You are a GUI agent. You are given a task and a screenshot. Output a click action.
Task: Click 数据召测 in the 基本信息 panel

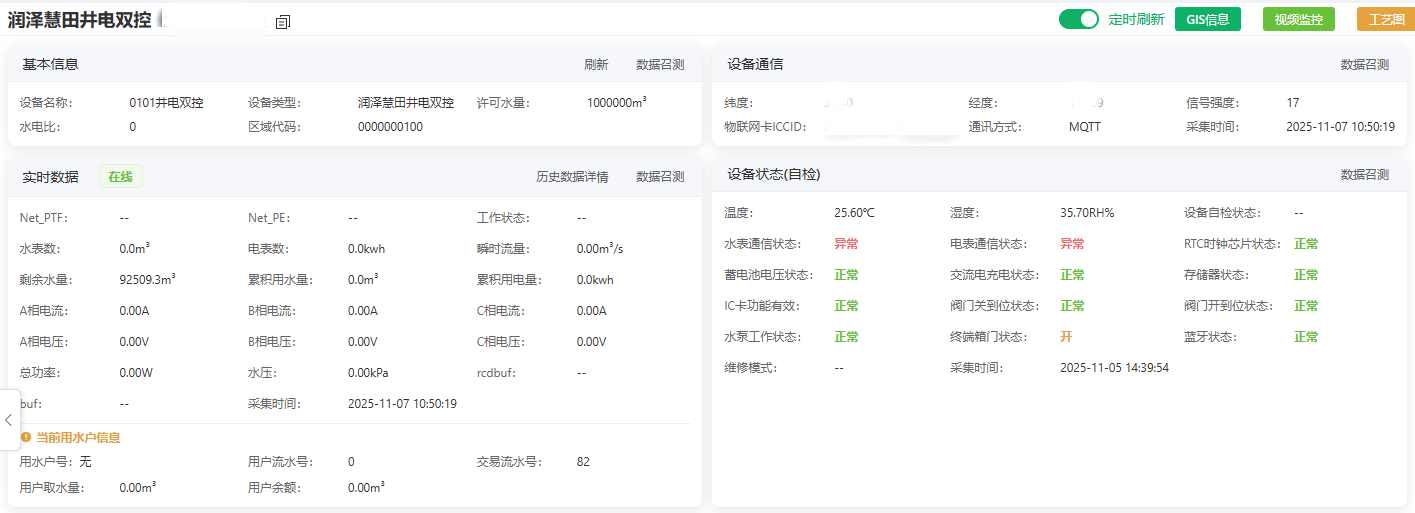[x=660, y=65]
